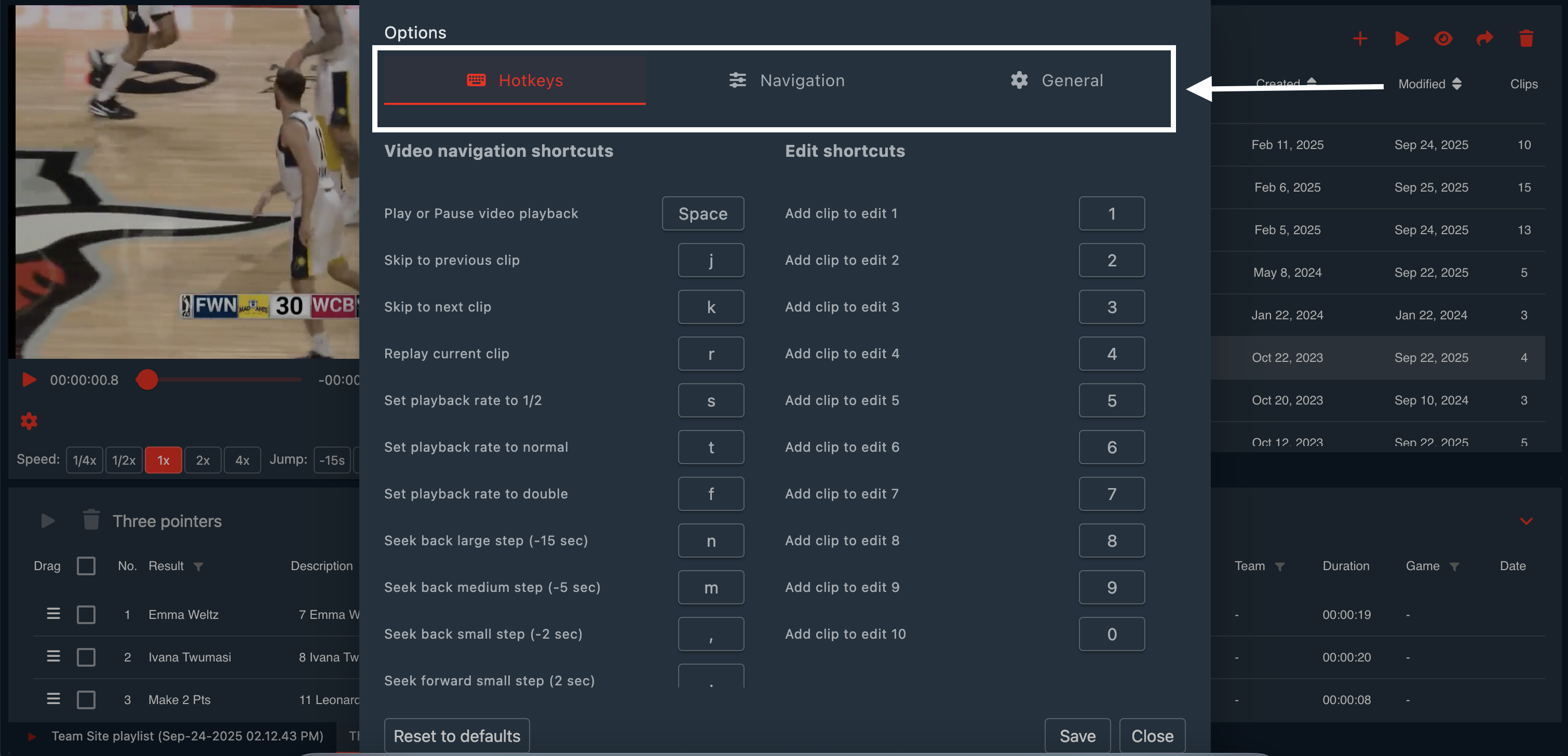Screen dimensions: 1568x756
Task: Open the Team column filter dropdown
Action: (1279, 566)
